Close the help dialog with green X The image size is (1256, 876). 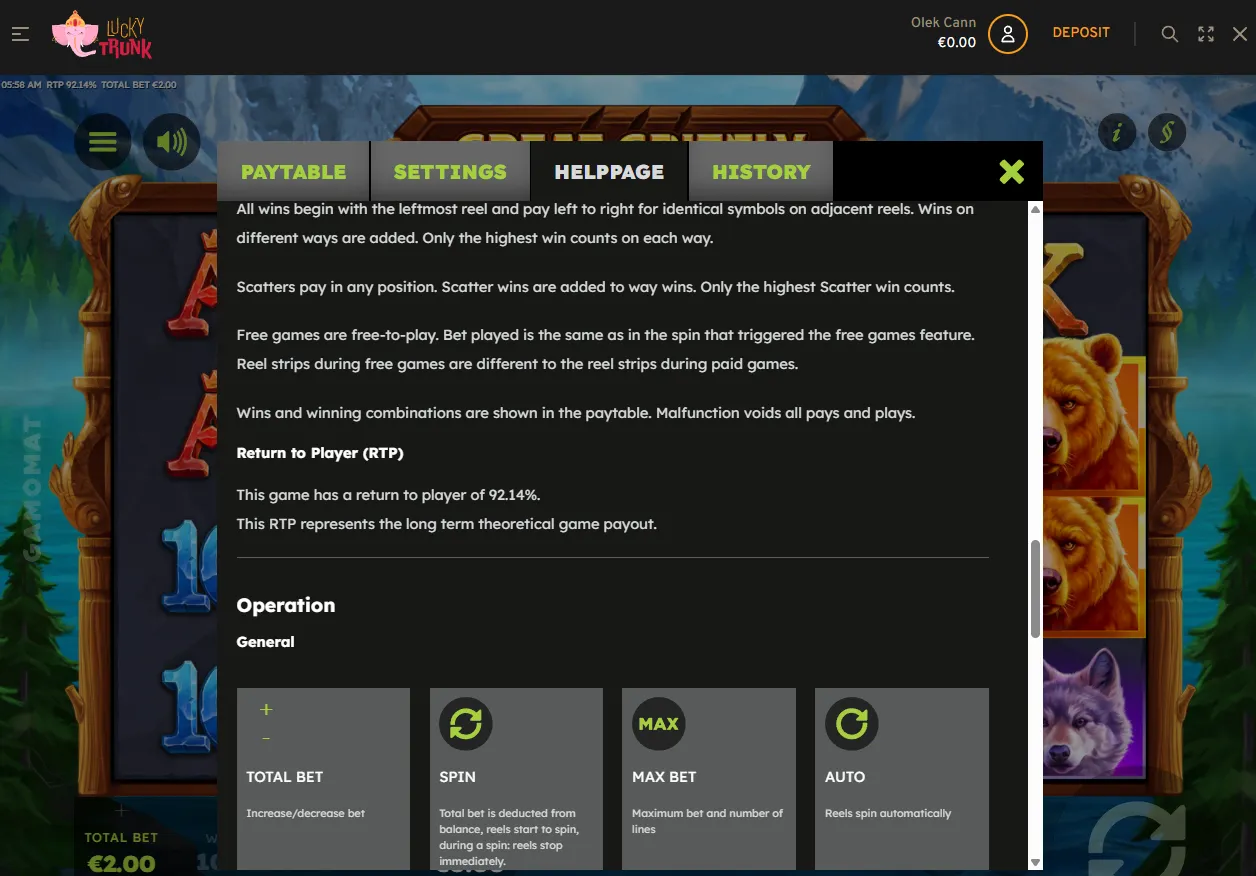1011,172
